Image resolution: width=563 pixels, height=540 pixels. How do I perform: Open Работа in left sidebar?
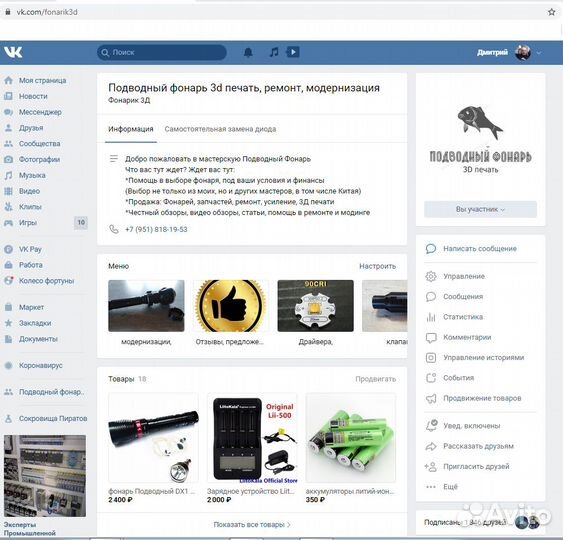pyautogui.click(x=23, y=265)
